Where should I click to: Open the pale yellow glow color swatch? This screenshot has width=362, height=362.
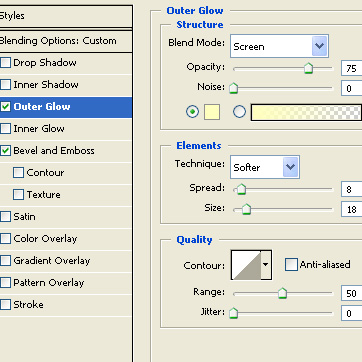click(x=212, y=112)
